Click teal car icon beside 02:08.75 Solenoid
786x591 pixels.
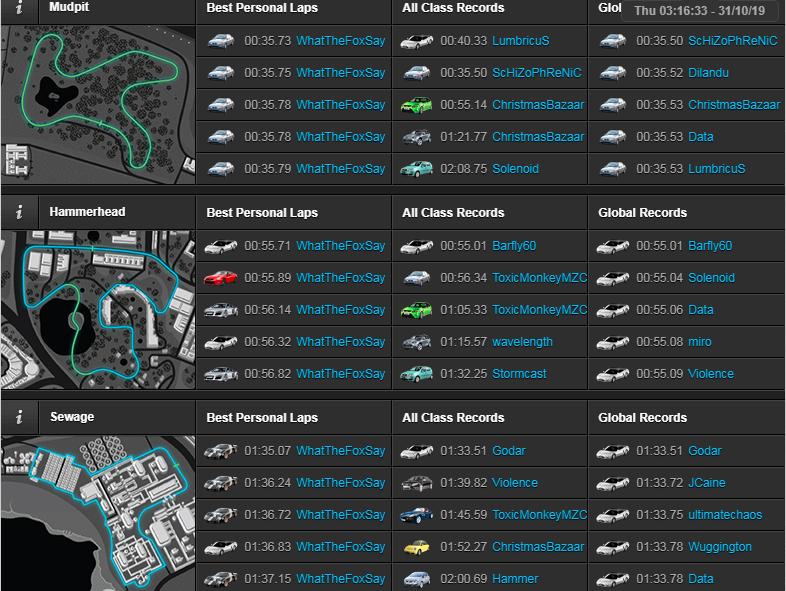417,169
